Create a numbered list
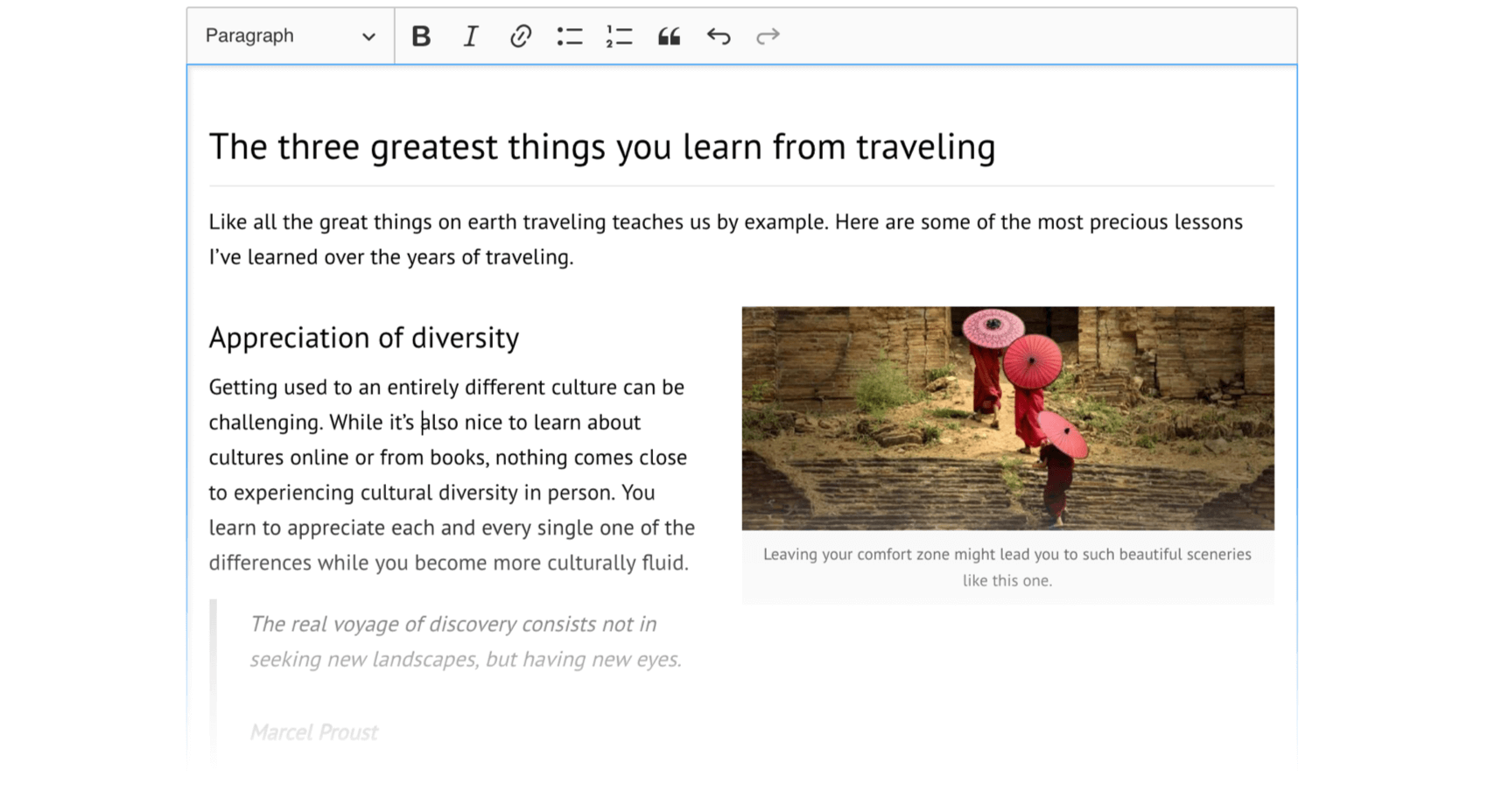Image resolution: width=1488 pixels, height=812 pixels. click(x=619, y=36)
